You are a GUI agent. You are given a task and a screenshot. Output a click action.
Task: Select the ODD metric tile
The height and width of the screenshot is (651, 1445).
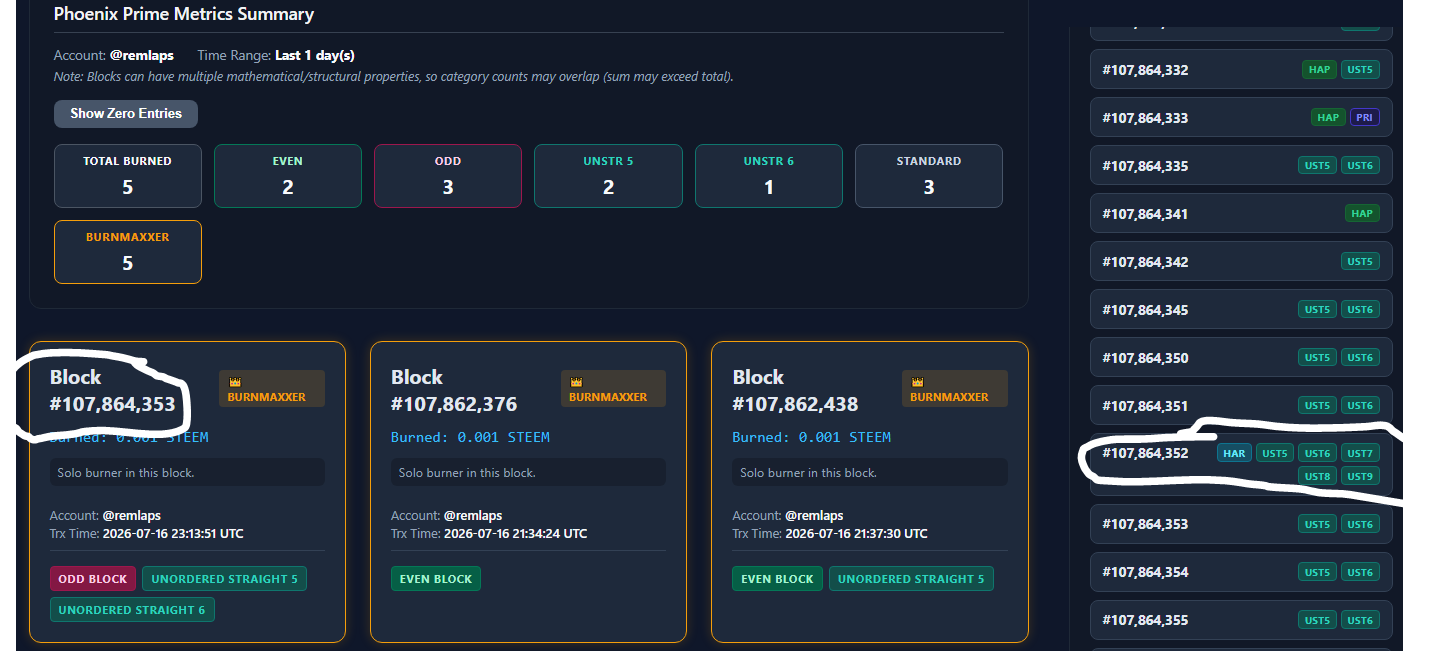pyautogui.click(x=448, y=176)
